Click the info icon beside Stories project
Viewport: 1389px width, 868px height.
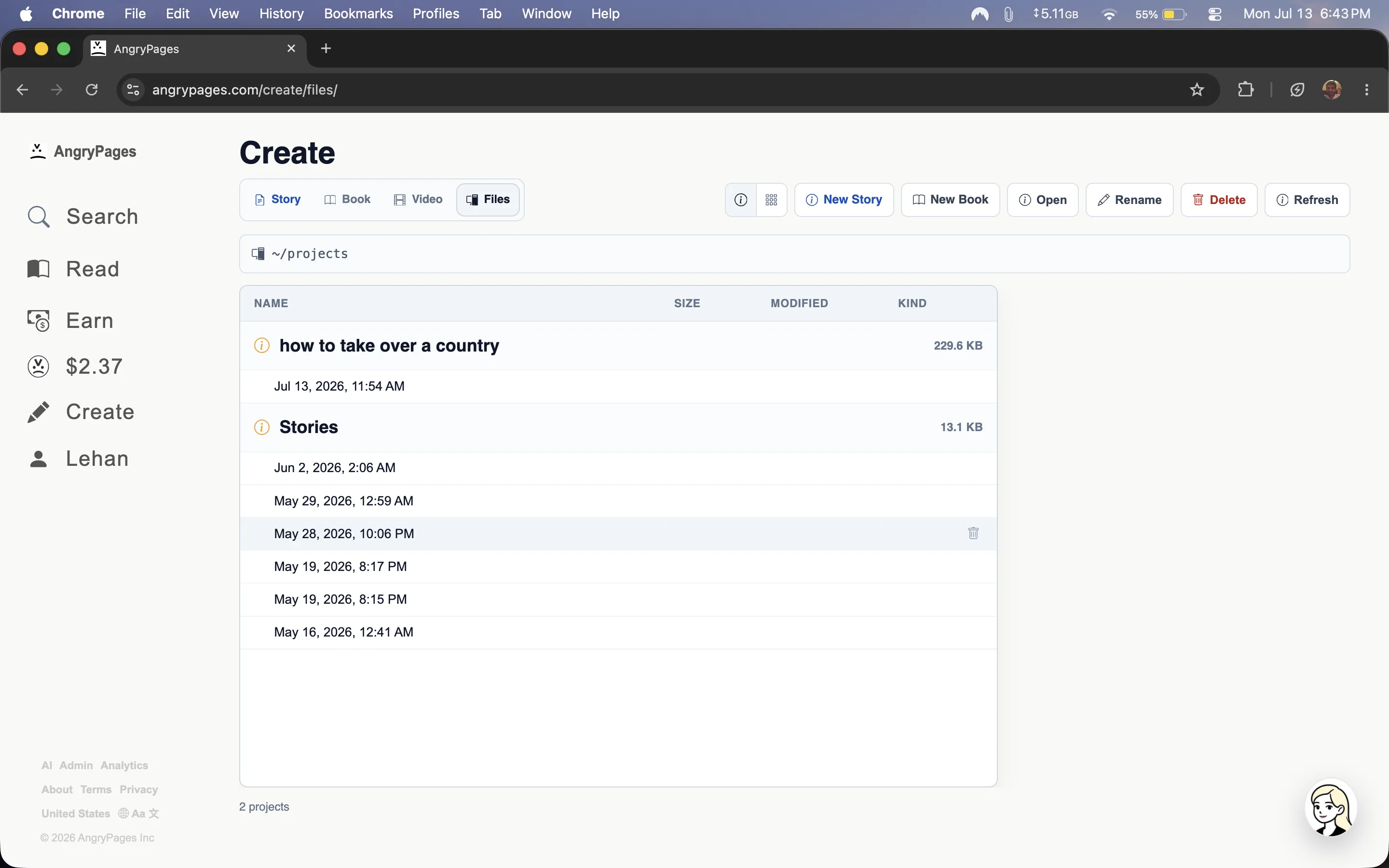[x=262, y=427]
